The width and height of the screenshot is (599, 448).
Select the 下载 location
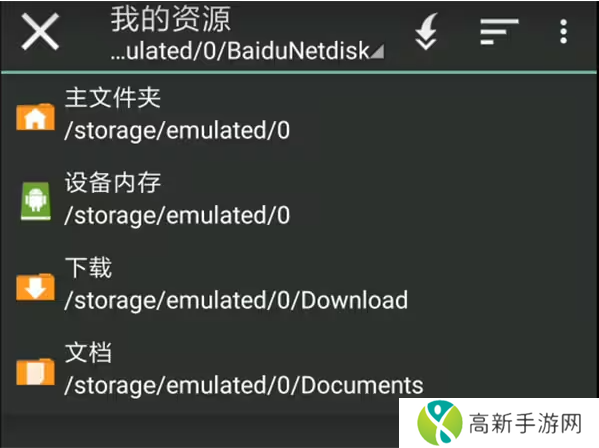coord(299,284)
